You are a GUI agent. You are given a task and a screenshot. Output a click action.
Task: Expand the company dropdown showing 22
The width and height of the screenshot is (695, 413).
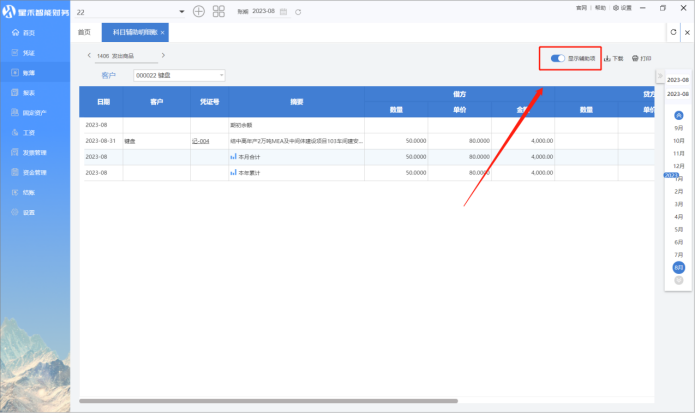(181, 11)
